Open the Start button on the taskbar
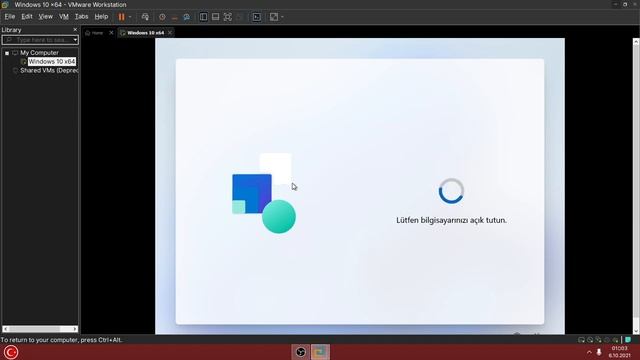 [x=11, y=352]
